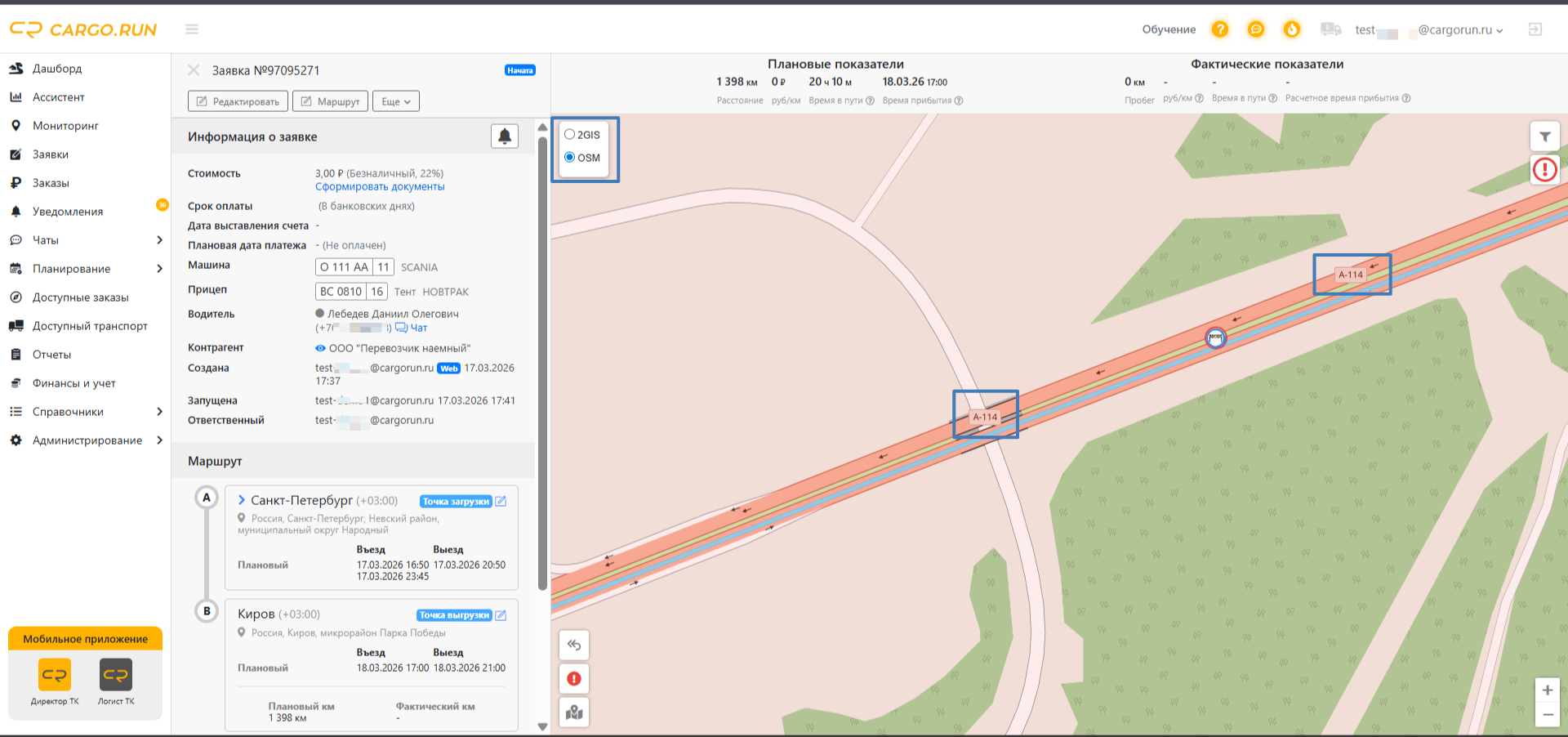Click the scroll down arrow of request panel
The height and width of the screenshot is (737, 1568).
click(x=542, y=726)
